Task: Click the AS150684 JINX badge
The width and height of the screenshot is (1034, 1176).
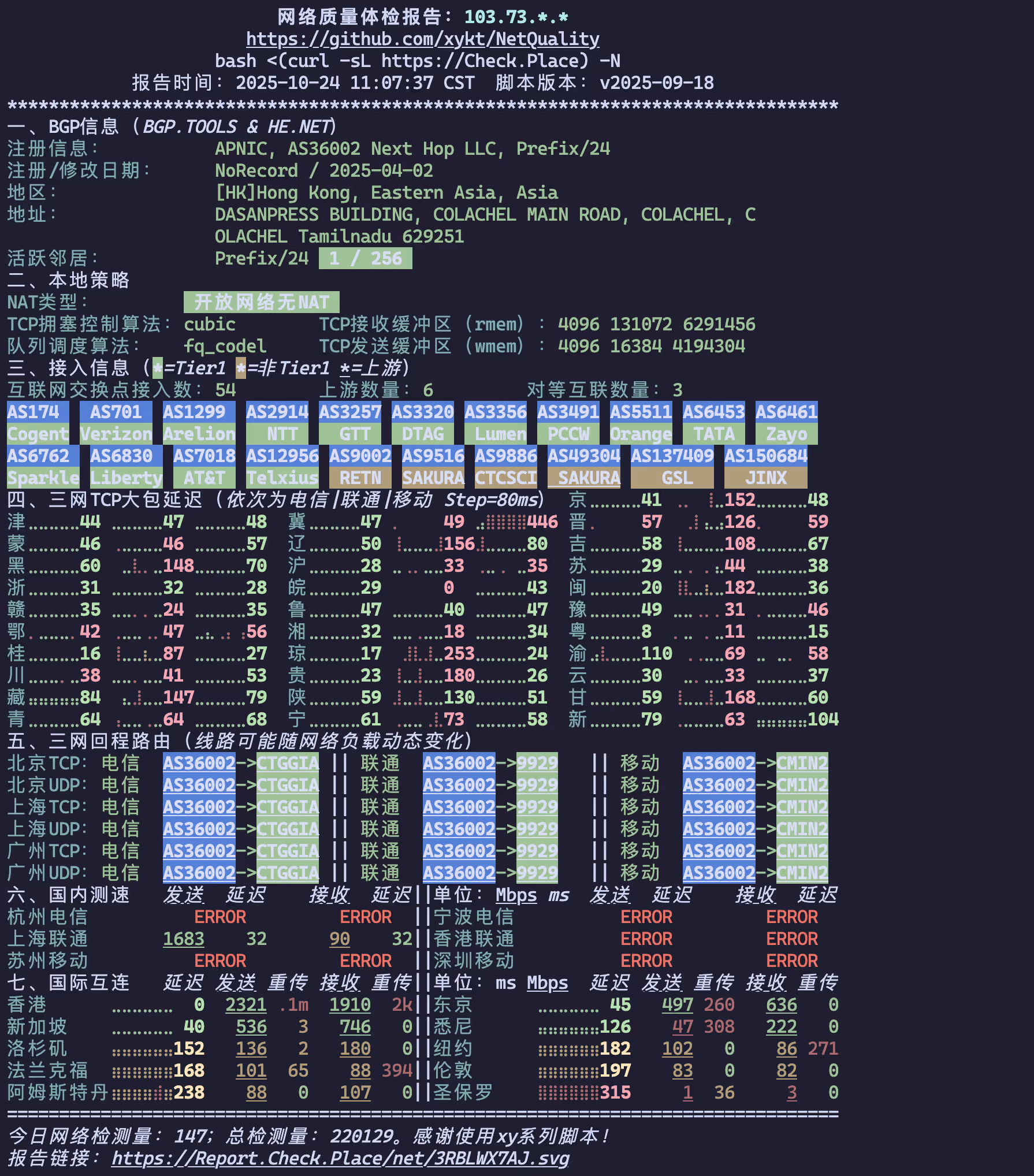Action: click(x=765, y=467)
